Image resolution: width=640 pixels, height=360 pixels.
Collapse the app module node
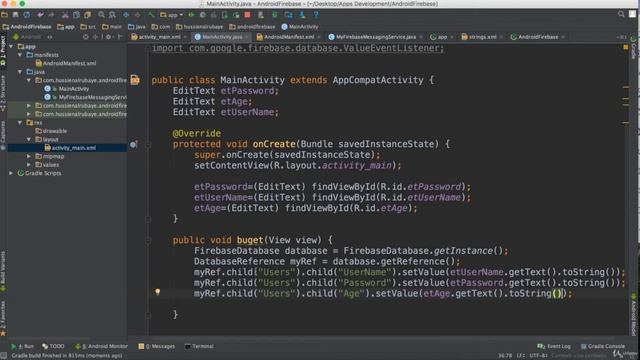tap(11, 47)
